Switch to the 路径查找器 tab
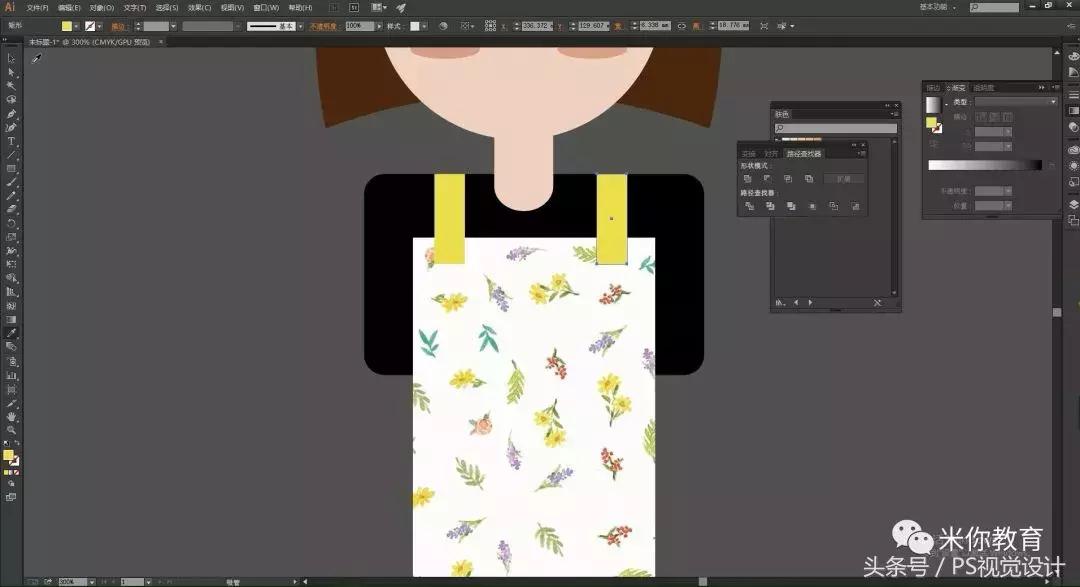Image resolution: width=1080 pixels, height=587 pixels. point(804,153)
